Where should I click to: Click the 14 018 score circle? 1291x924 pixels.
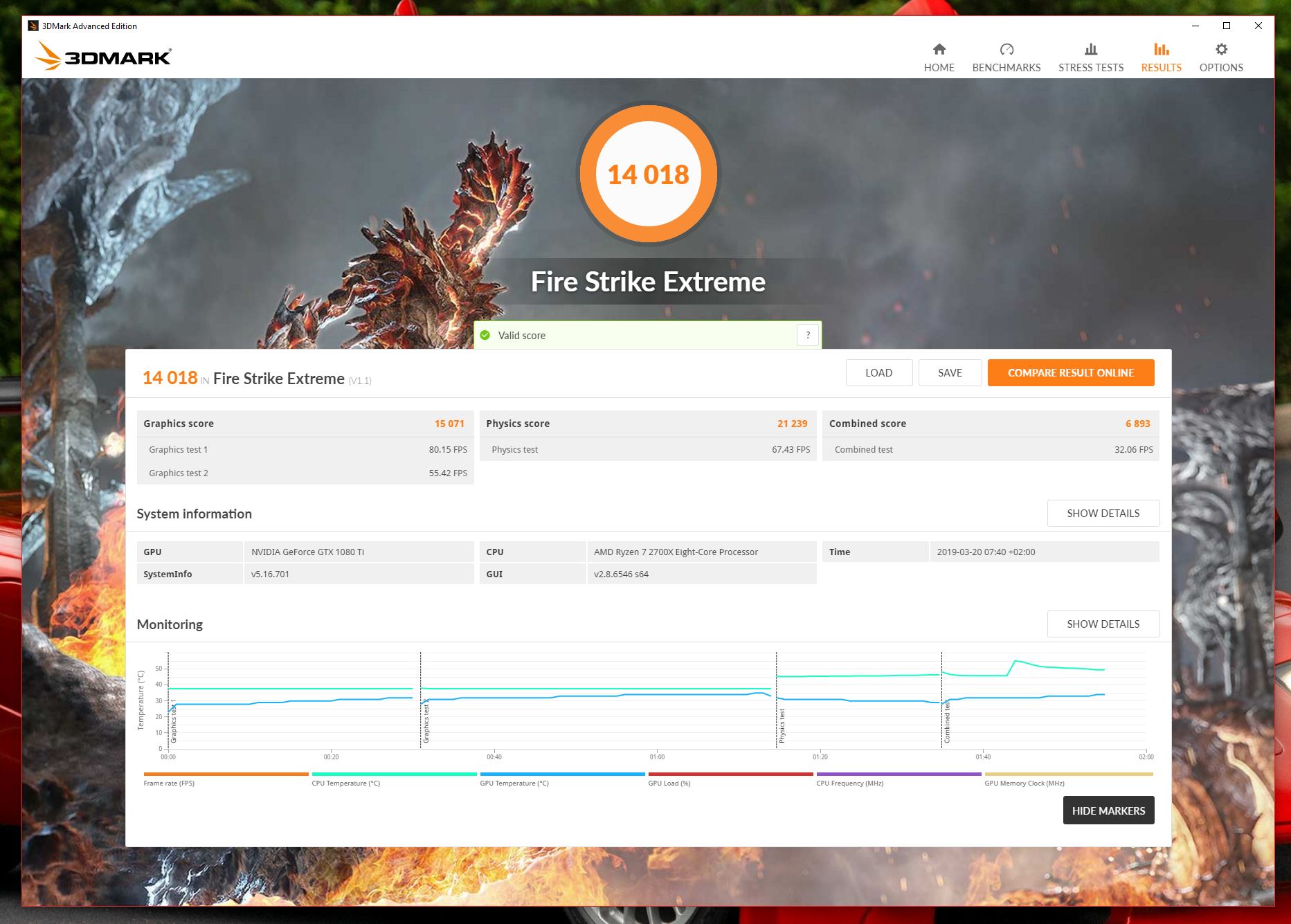point(648,174)
